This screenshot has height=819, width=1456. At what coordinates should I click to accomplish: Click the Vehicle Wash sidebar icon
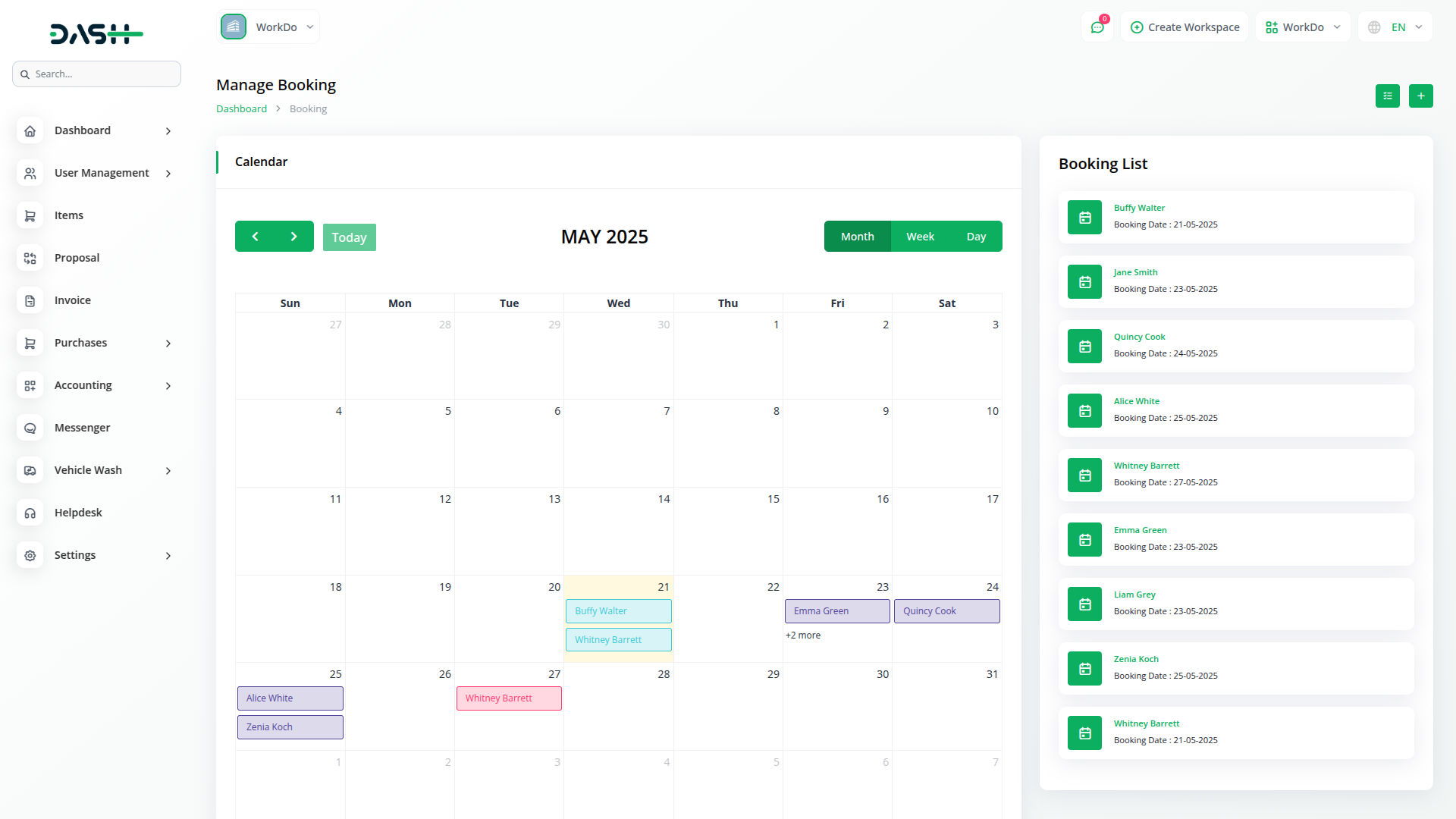(x=30, y=470)
